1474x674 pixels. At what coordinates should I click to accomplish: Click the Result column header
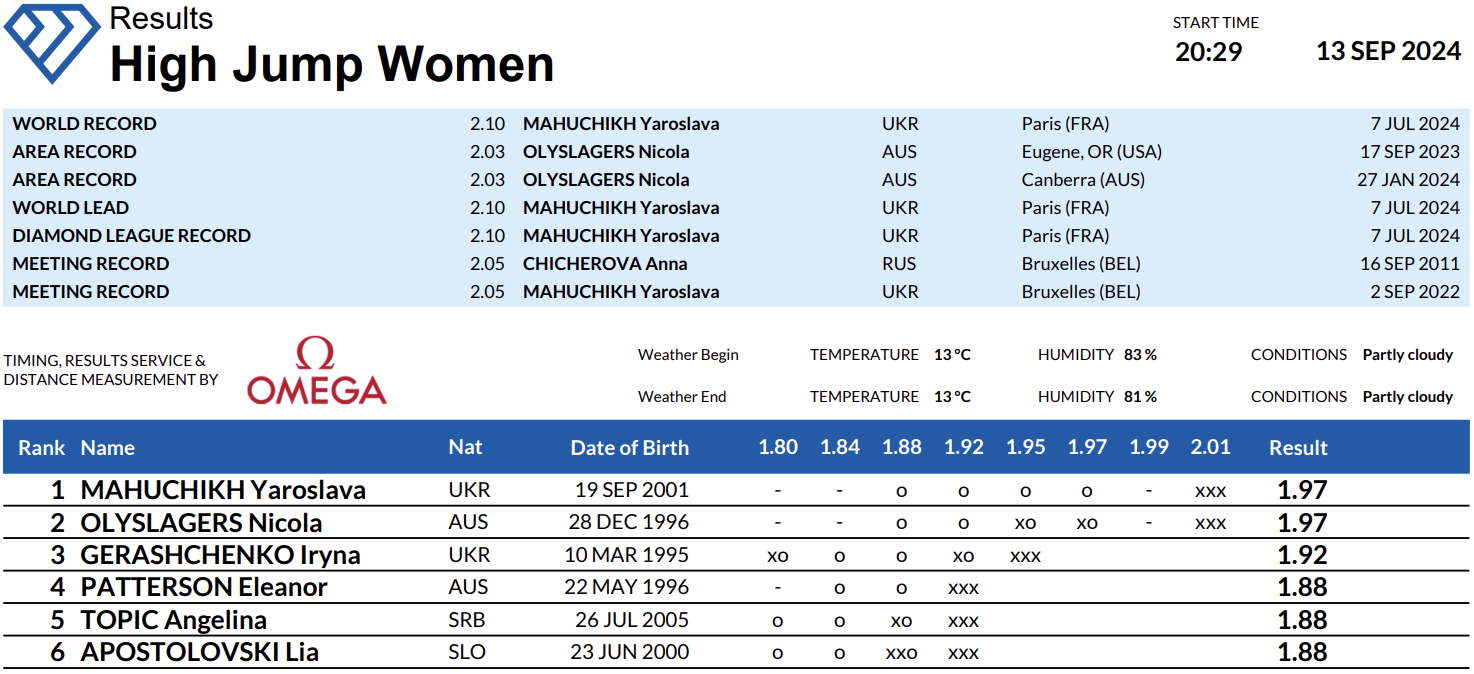click(1298, 448)
